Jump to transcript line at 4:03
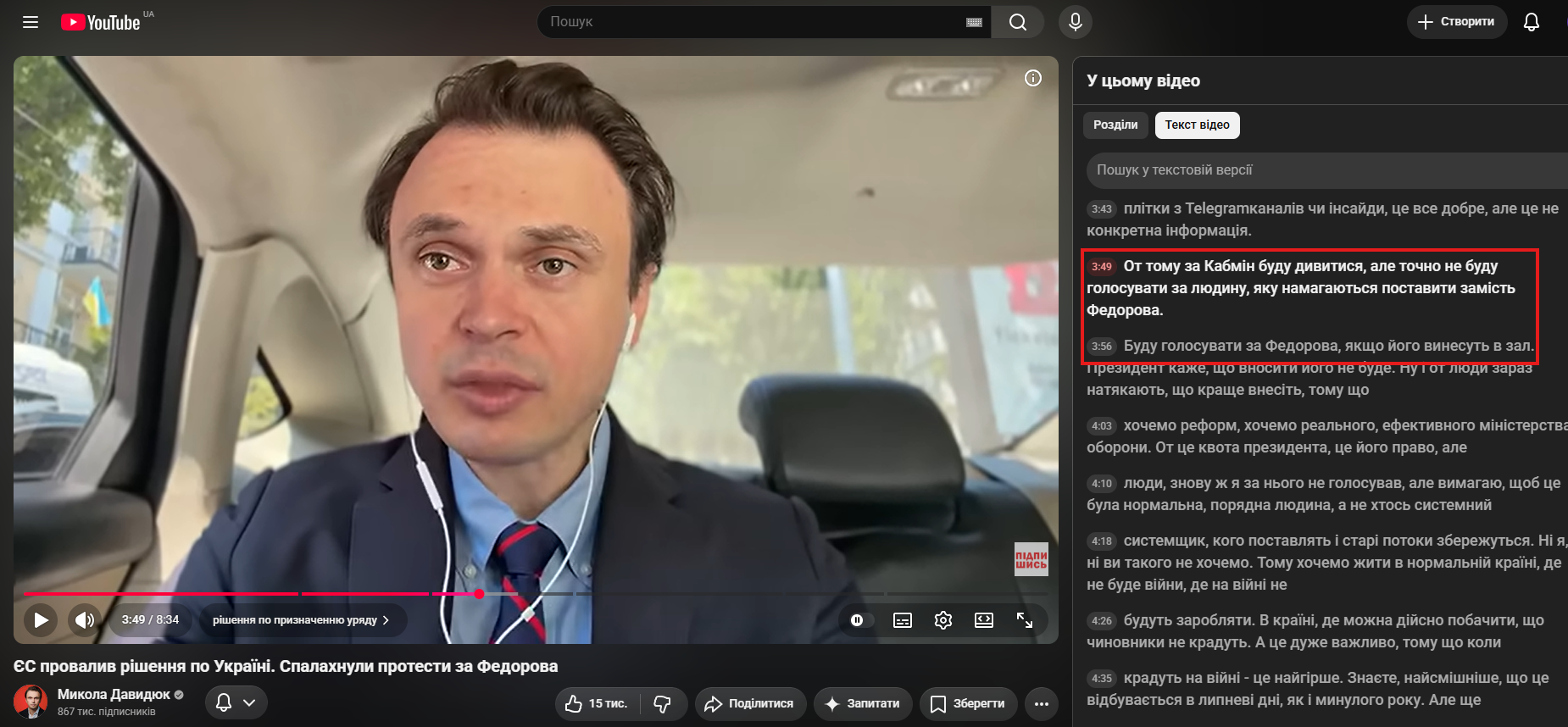 [x=1326, y=436]
